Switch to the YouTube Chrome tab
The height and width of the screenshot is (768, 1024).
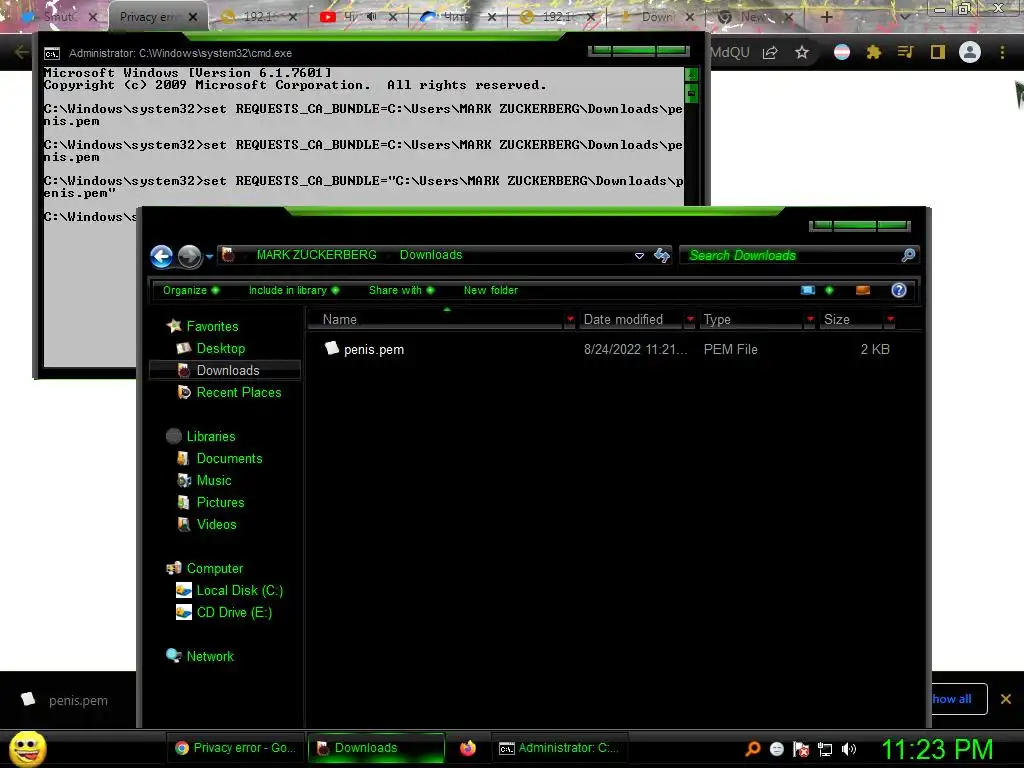pyautogui.click(x=358, y=17)
